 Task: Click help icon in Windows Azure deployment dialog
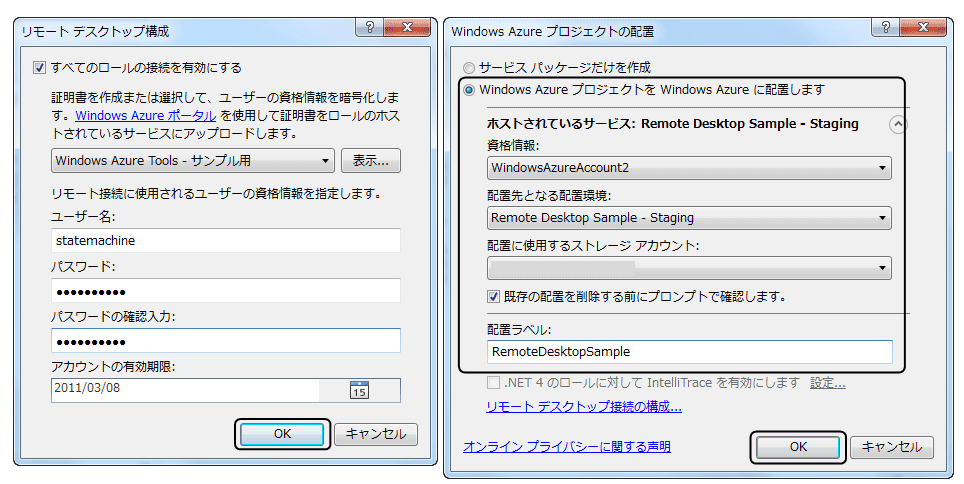[x=885, y=27]
